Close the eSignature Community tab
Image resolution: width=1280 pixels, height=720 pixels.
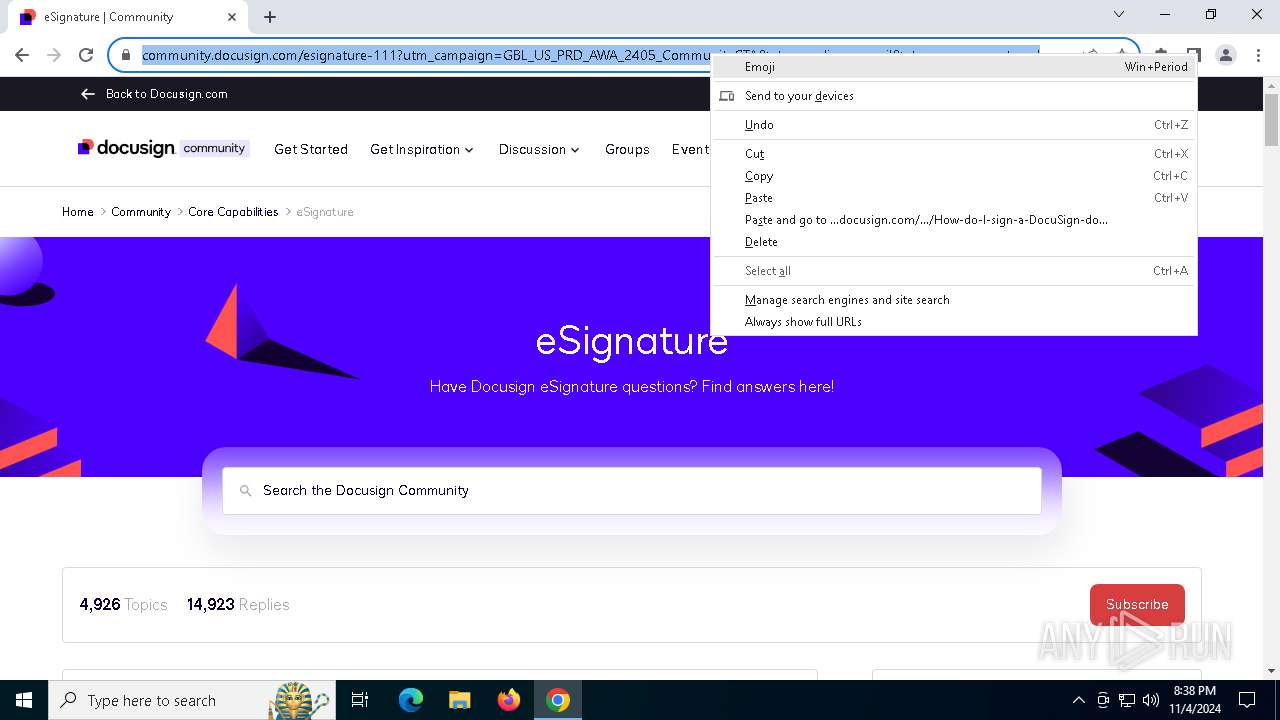click(x=232, y=17)
